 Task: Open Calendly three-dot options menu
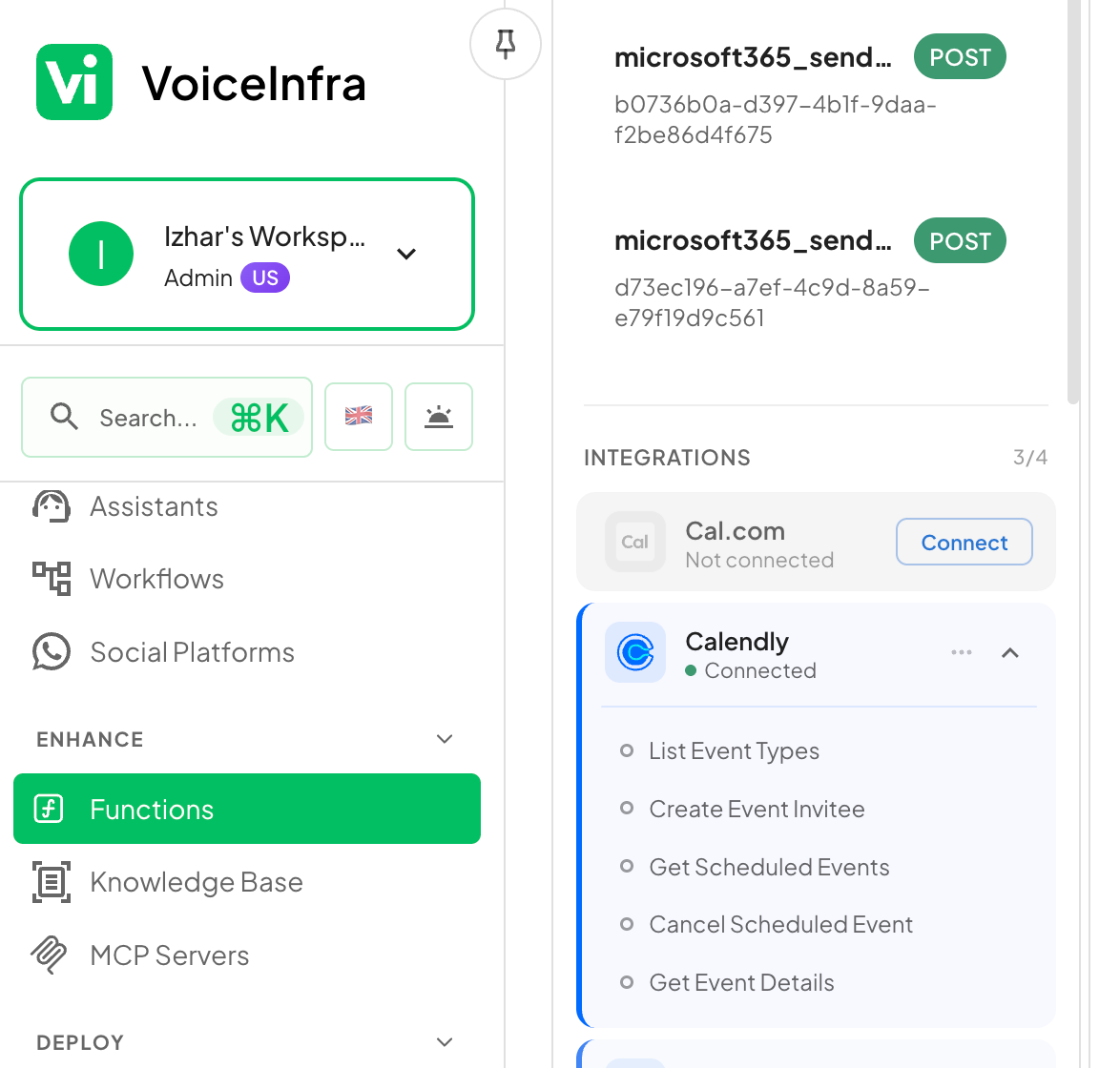(x=962, y=652)
